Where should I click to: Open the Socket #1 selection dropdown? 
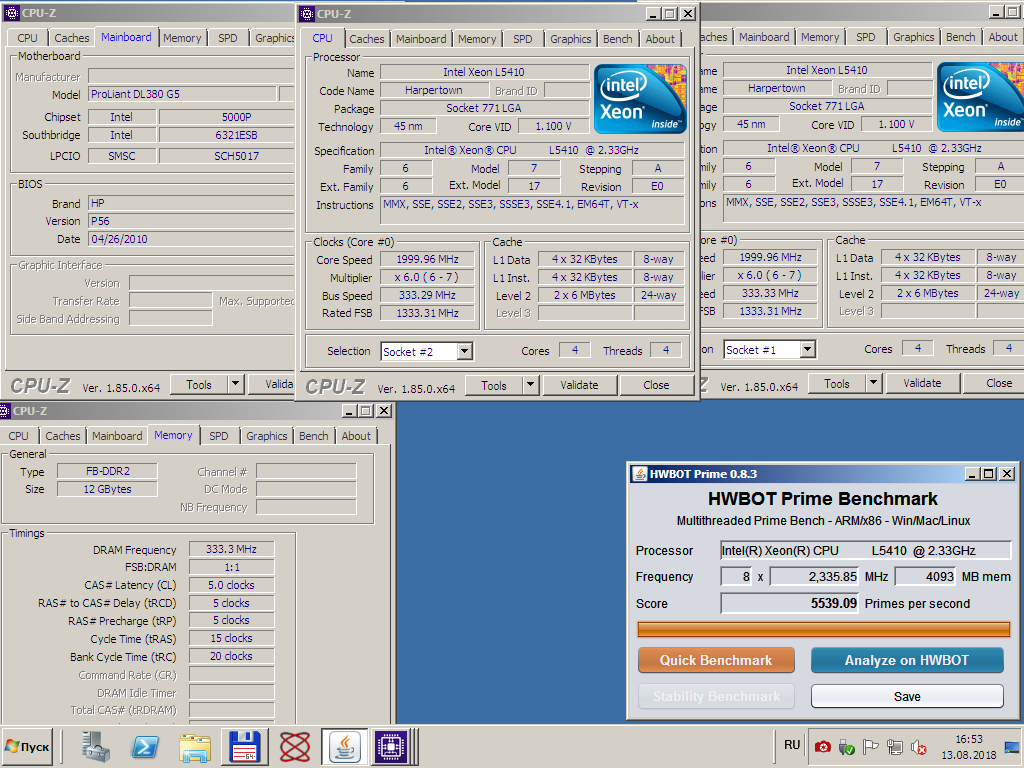[807, 350]
